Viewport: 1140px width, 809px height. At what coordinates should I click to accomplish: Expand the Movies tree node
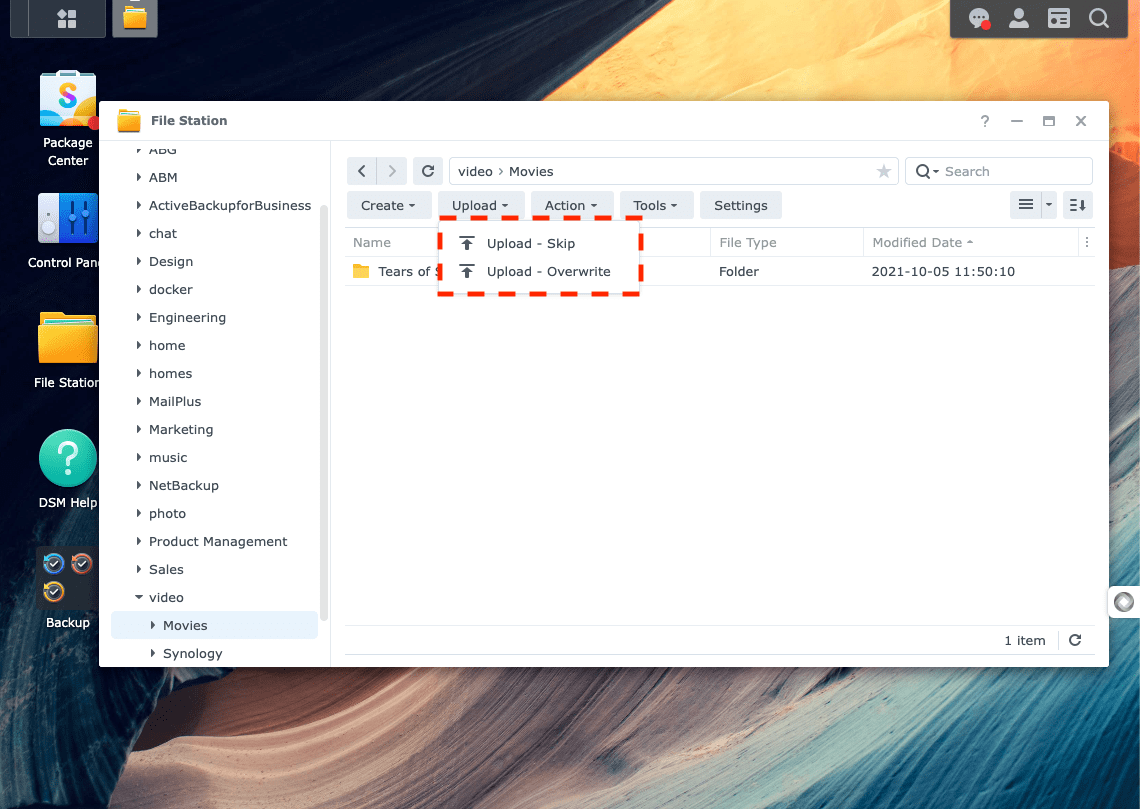(152, 625)
